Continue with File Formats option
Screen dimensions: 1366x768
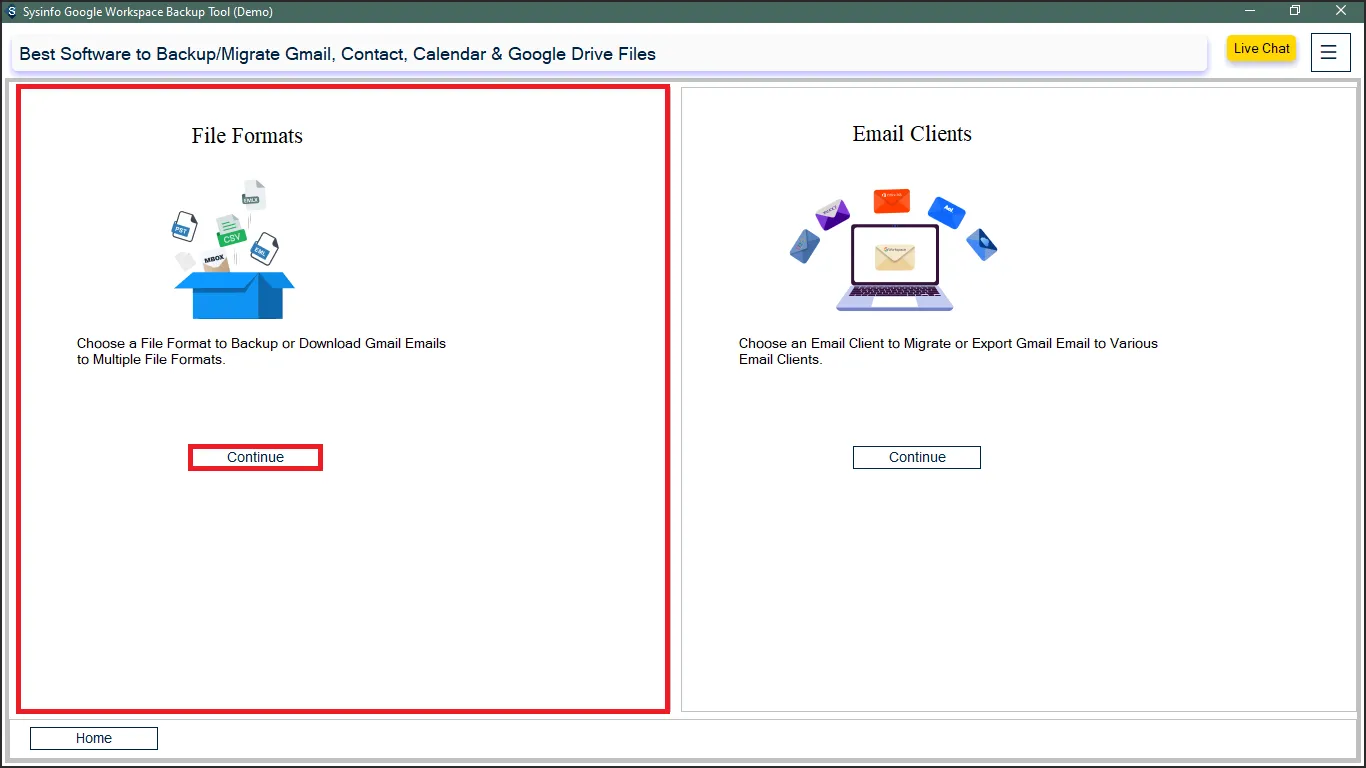click(255, 457)
